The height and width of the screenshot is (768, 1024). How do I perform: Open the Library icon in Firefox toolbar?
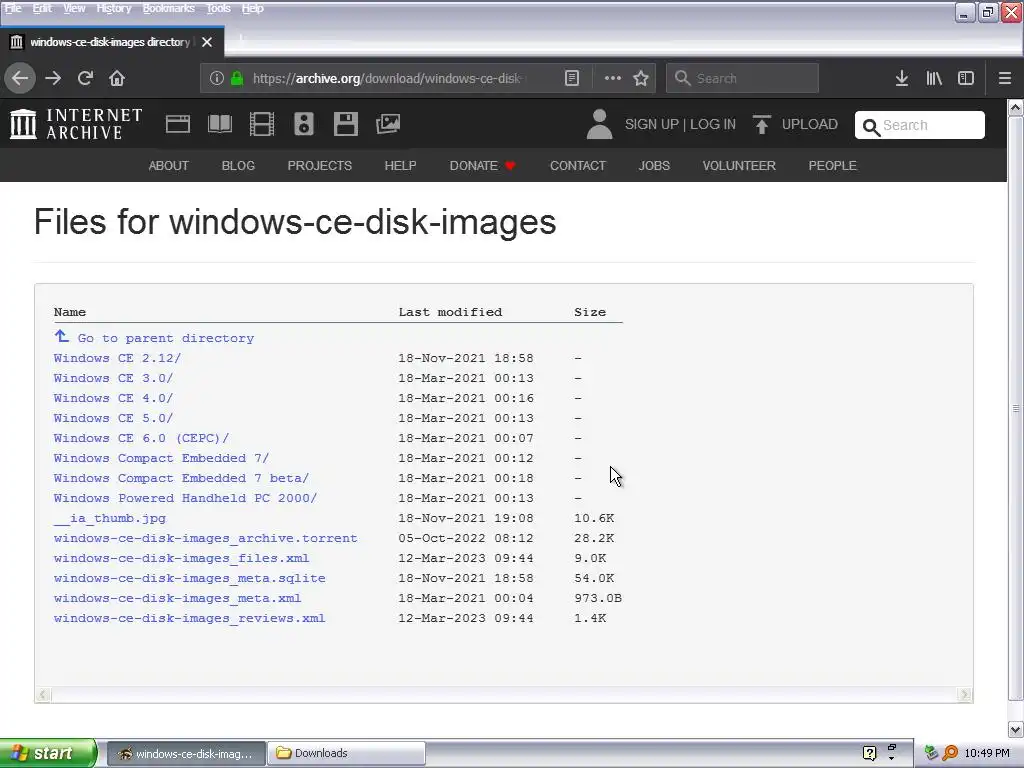(934, 78)
